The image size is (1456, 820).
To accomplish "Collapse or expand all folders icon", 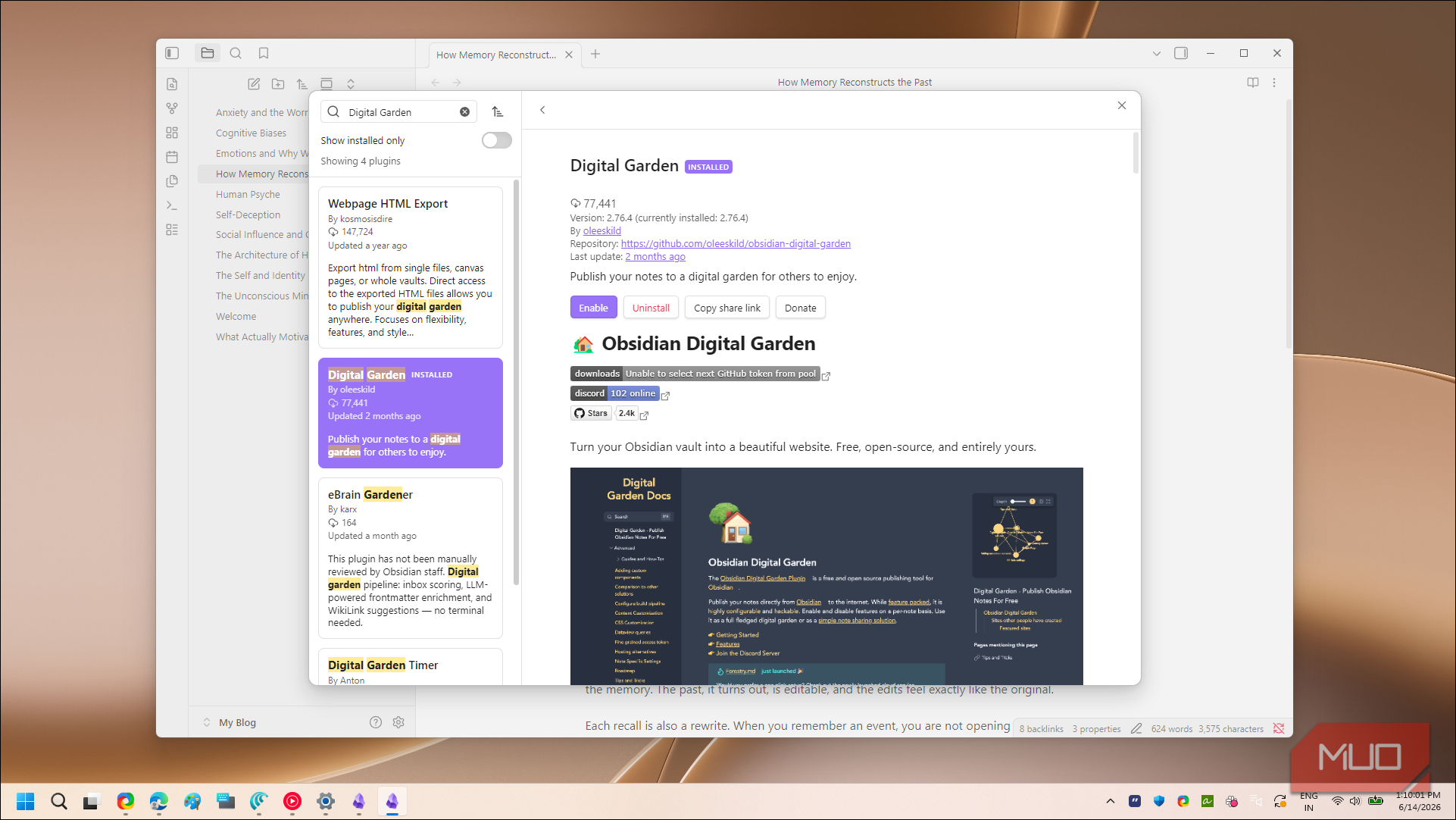I will (351, 84).
